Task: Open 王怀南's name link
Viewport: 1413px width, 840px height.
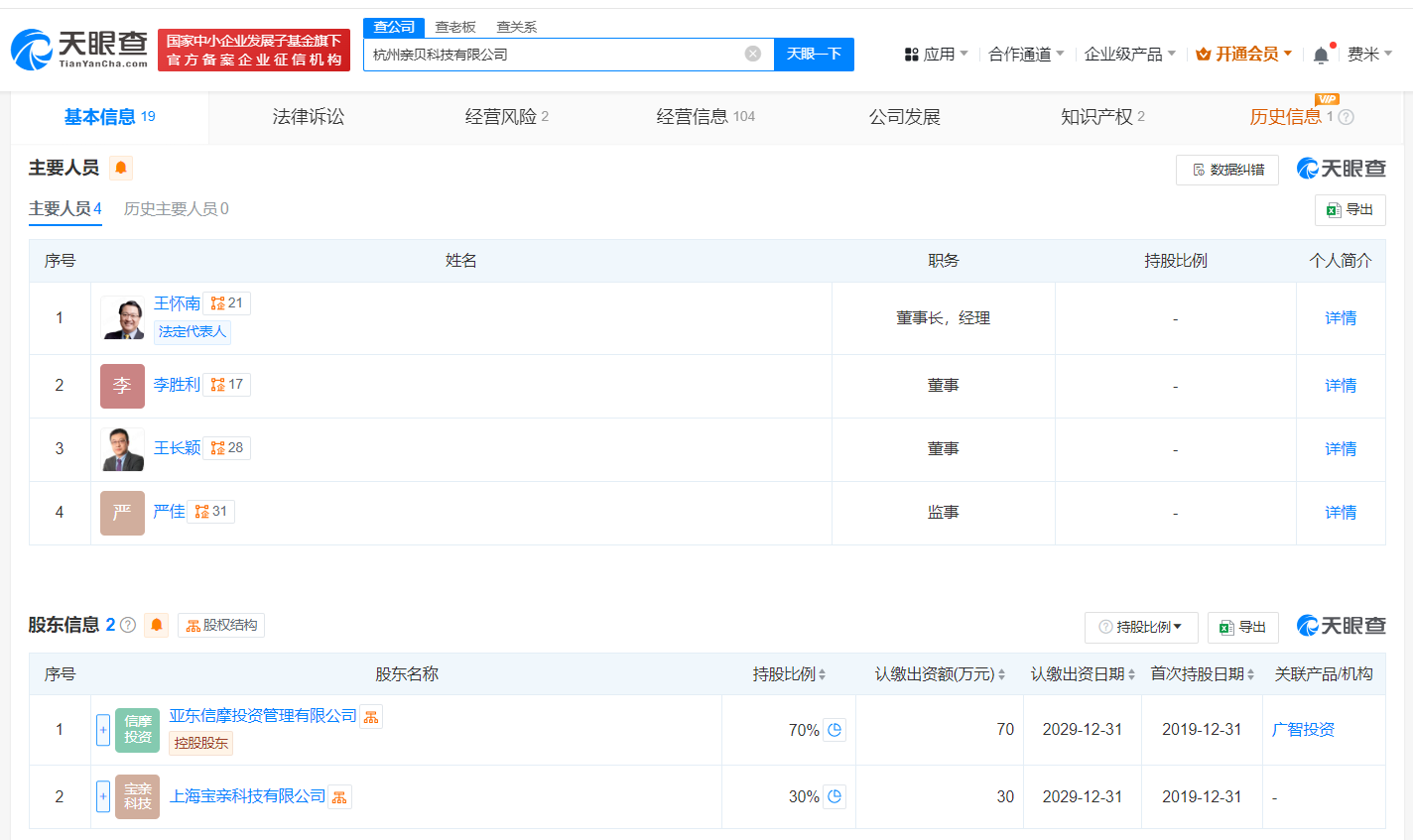Action: point(177,303)
